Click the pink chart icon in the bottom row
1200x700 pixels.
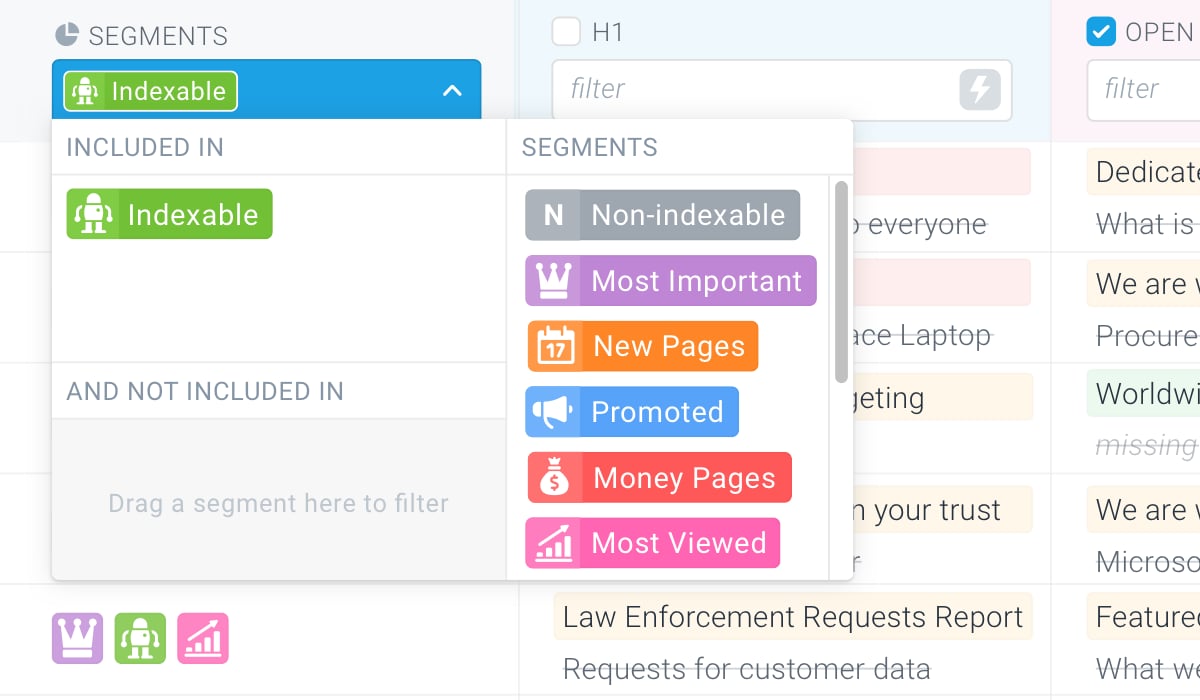click(x=203, y=638)
